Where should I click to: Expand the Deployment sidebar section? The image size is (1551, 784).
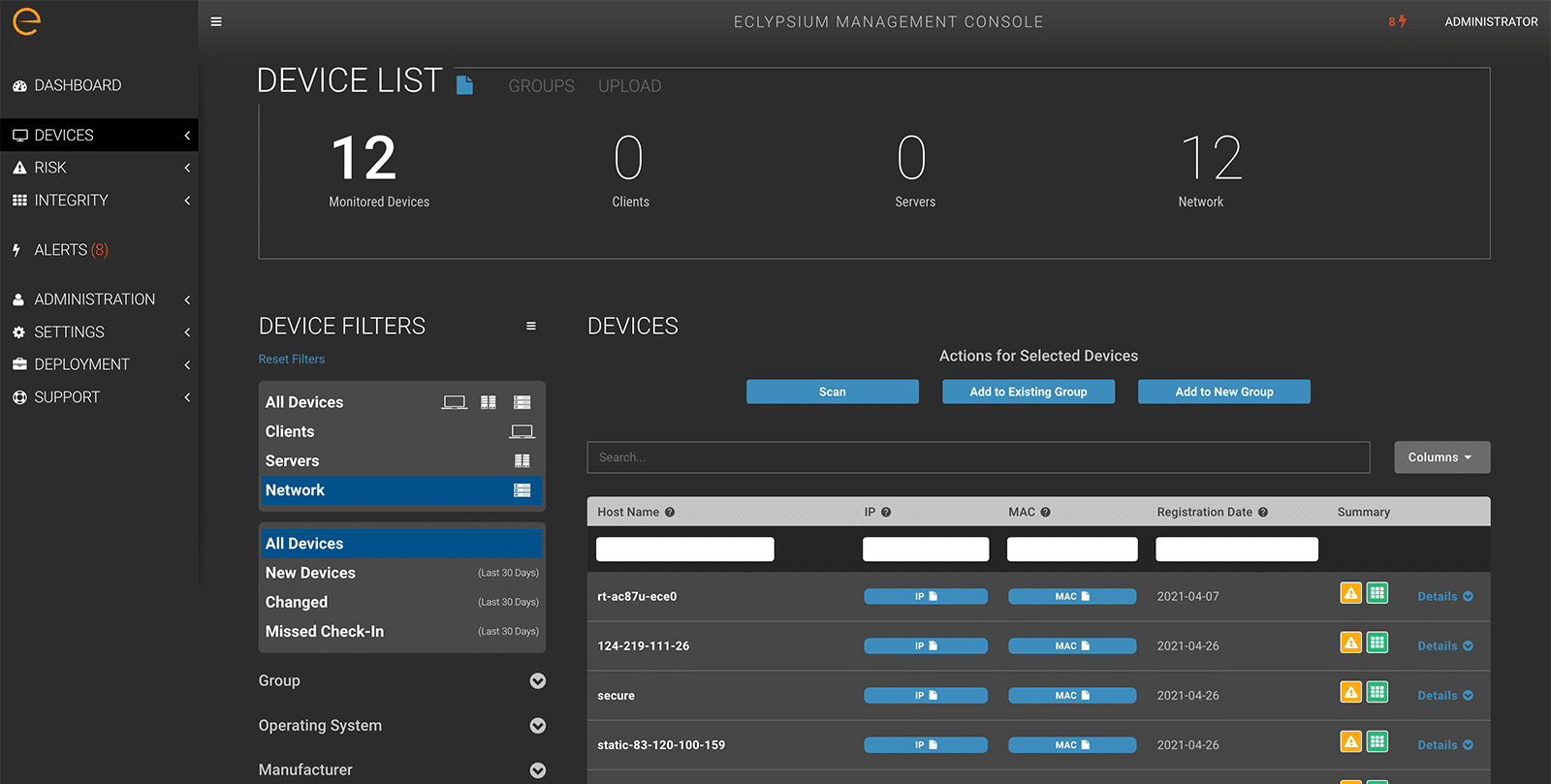[99, 364]
